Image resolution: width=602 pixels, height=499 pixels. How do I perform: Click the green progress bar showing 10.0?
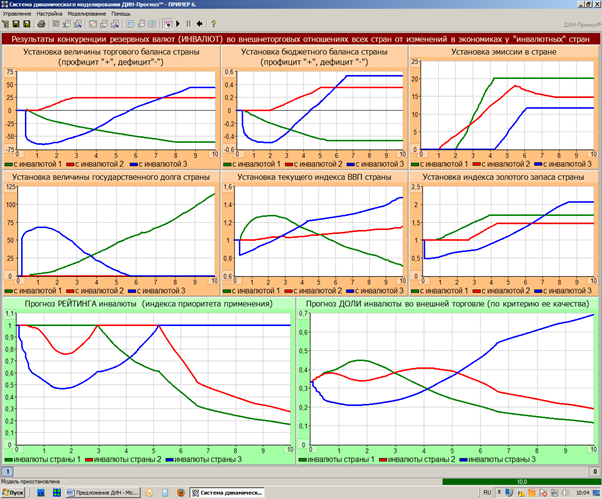pyautogui.click(x=520, y=481)
